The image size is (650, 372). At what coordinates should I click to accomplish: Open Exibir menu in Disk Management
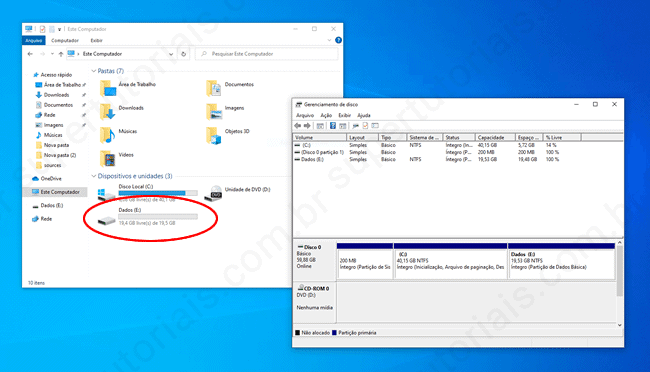(344, 115)
